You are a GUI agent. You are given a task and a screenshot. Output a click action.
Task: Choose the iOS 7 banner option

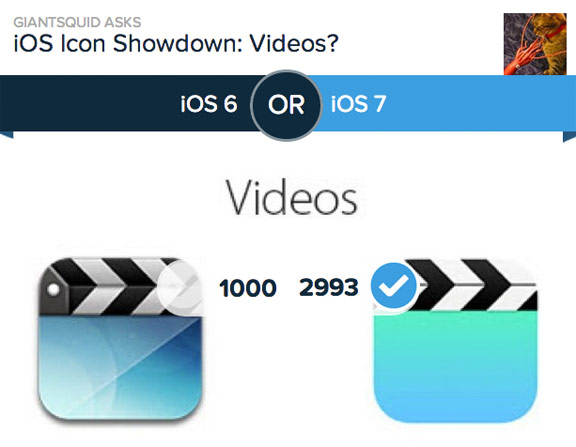tap(359, 104)
